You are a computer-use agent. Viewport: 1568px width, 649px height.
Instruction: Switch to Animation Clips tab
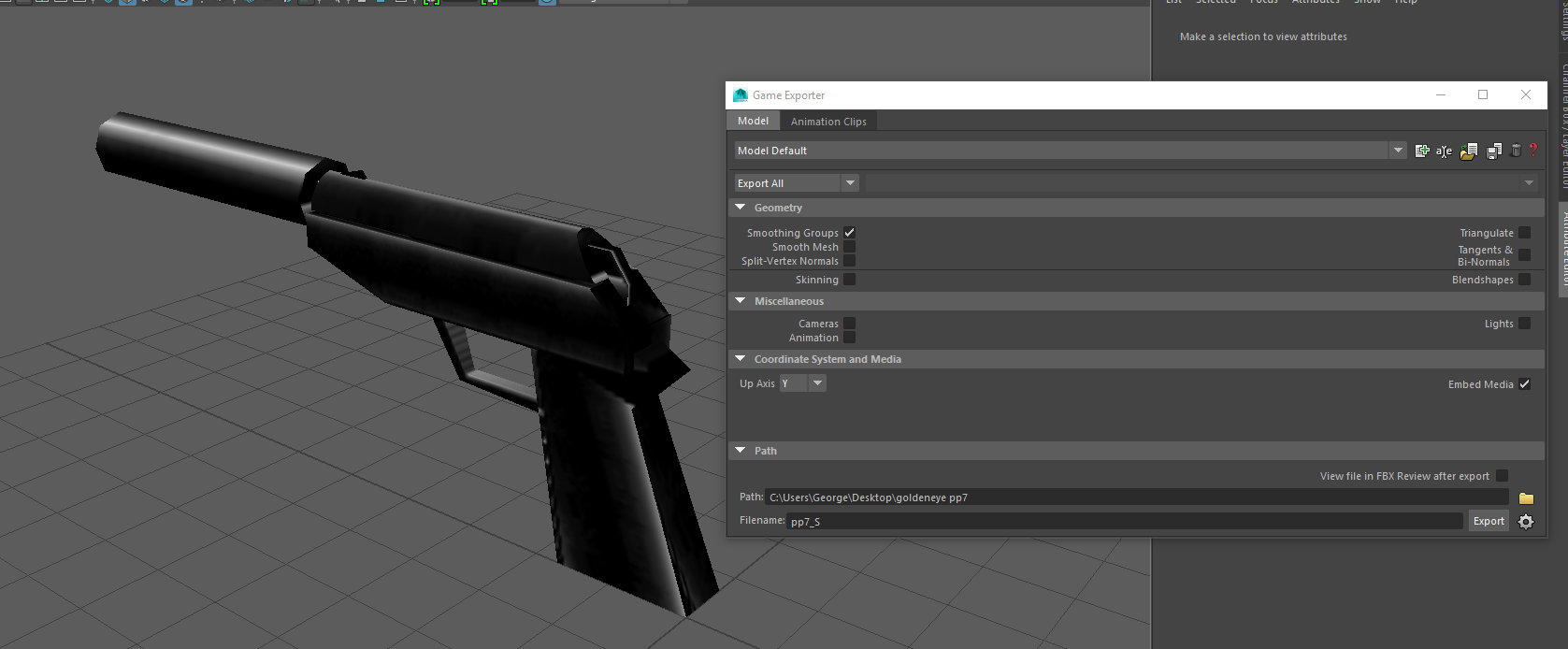[828, 122]
